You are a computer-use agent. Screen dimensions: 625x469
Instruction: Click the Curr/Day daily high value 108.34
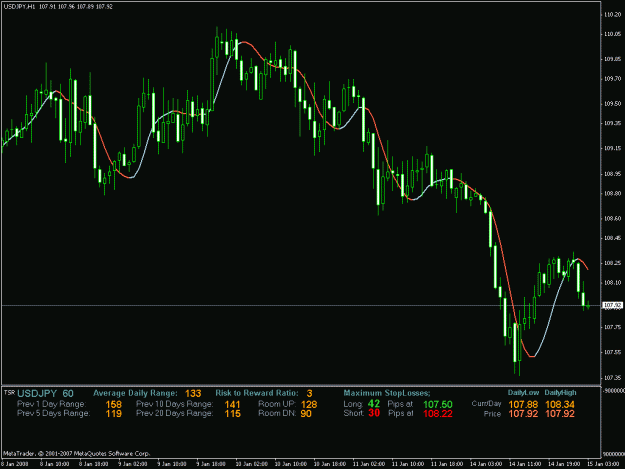pyautogui.click(x=560, y=404)
